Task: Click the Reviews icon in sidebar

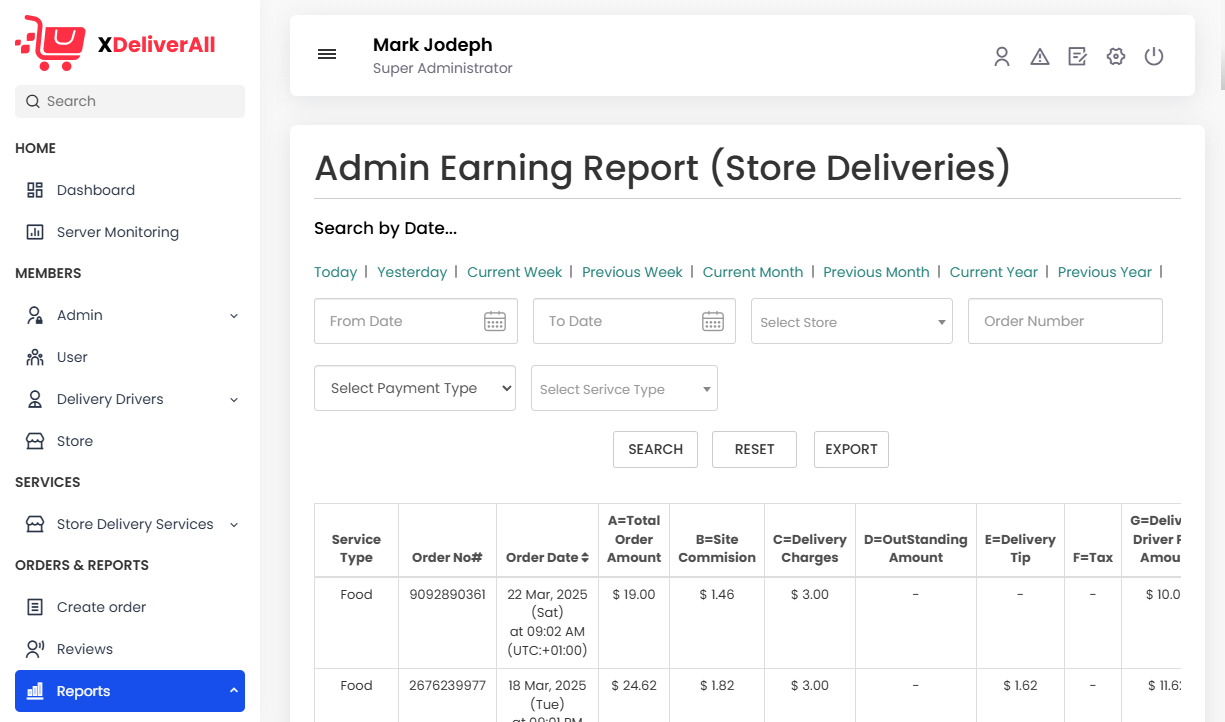Action: 35,649
